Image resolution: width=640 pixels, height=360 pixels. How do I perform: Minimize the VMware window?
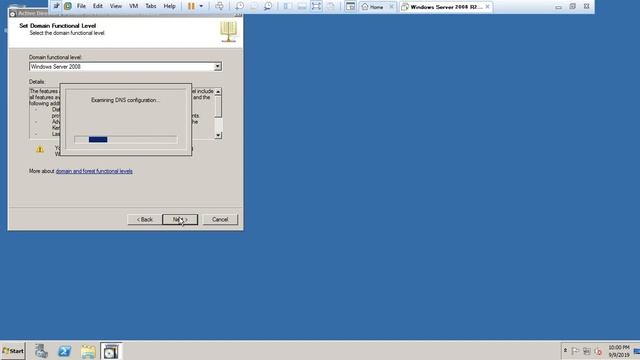click(x=558, y=7)
